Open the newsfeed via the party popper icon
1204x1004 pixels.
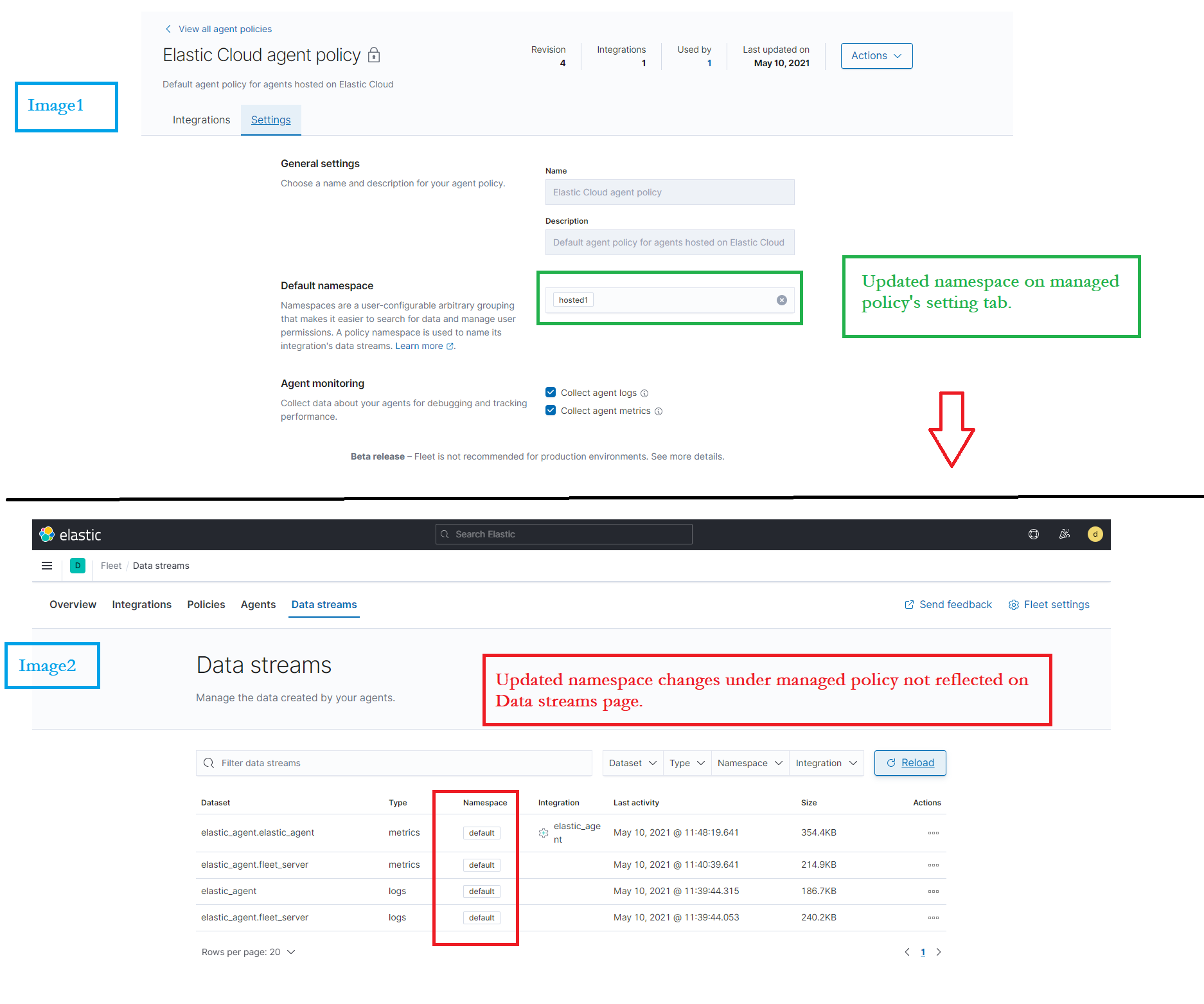[x=1064, y=534]
